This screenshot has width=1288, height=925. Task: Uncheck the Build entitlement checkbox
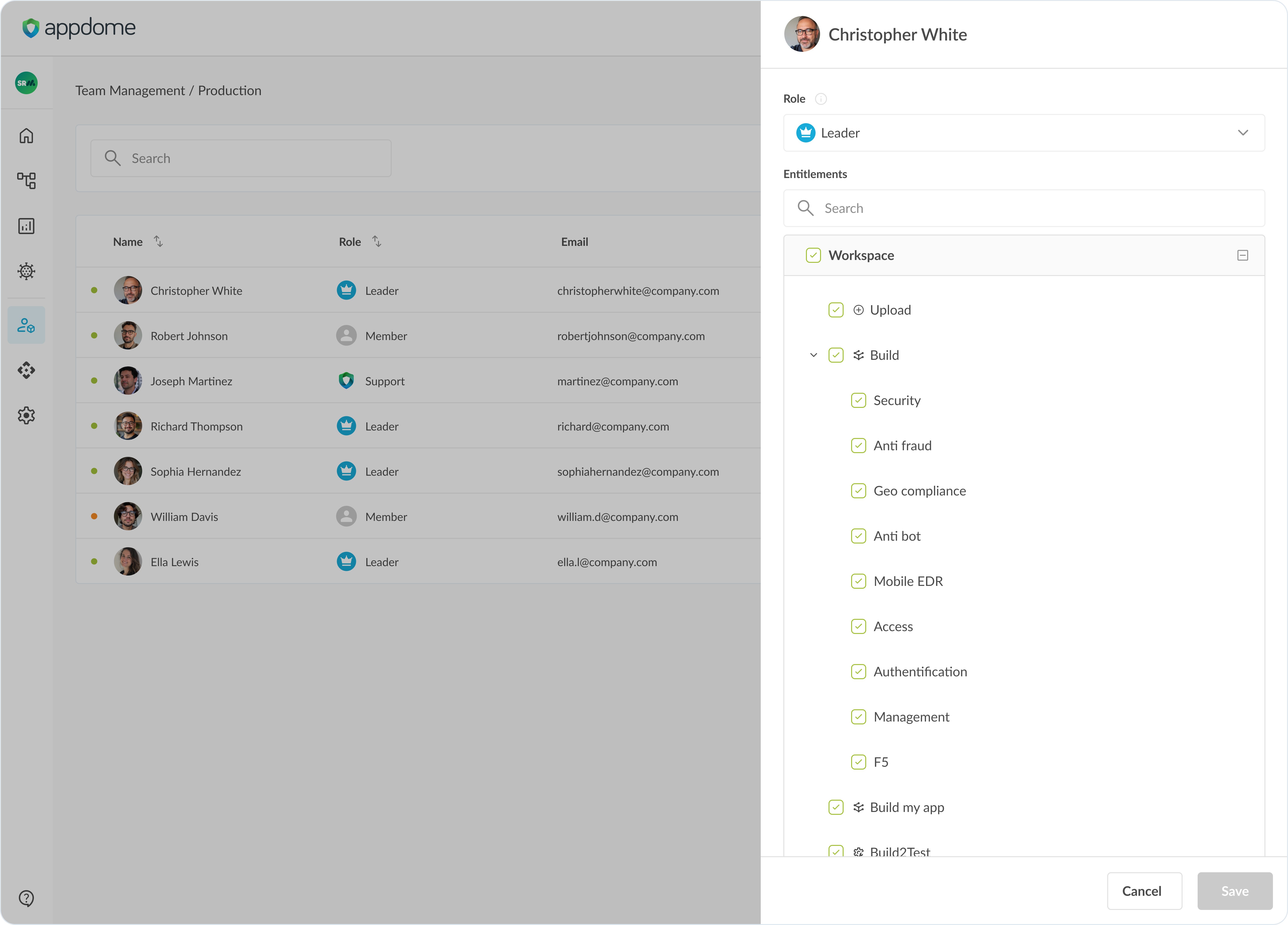click(x=836, y=355)
